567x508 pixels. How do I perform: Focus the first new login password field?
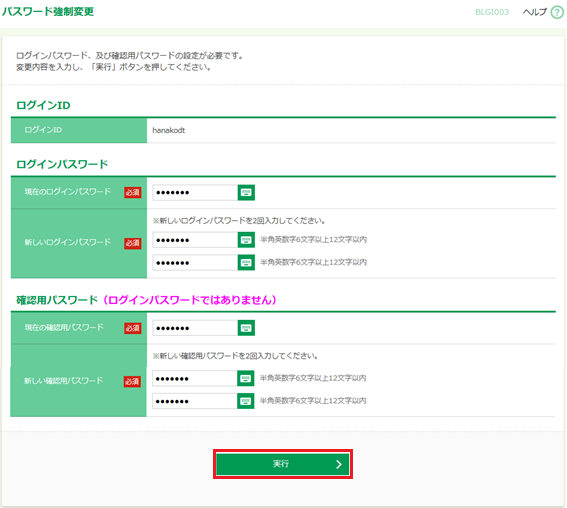tap(195, 240)
